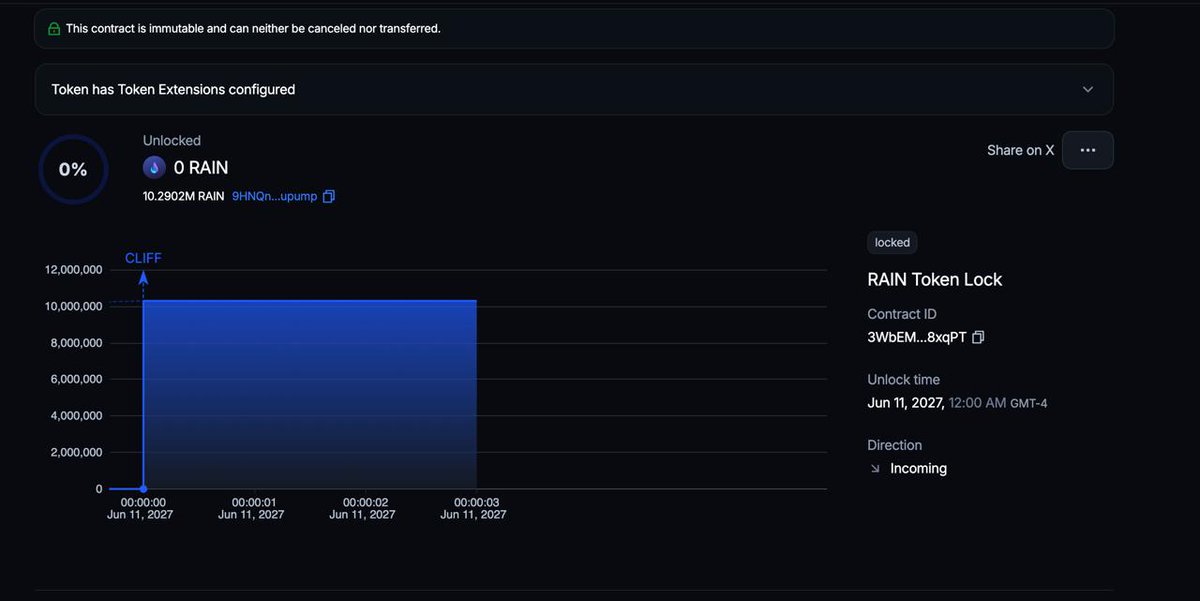
Task: Click the Incoming direction text
Action: coord(918,469)
